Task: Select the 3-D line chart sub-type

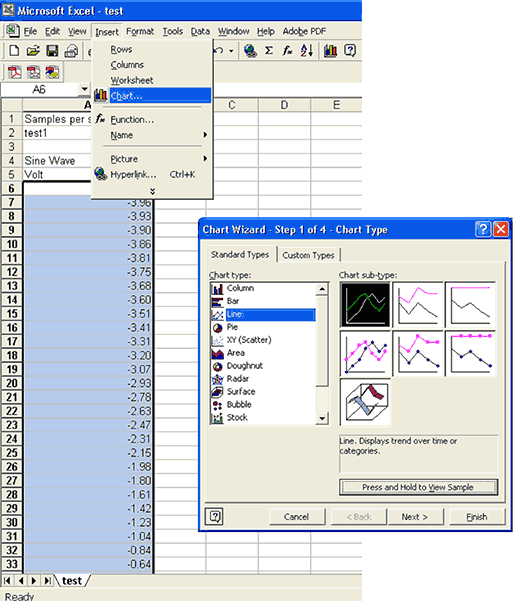Action: [365, 402]
